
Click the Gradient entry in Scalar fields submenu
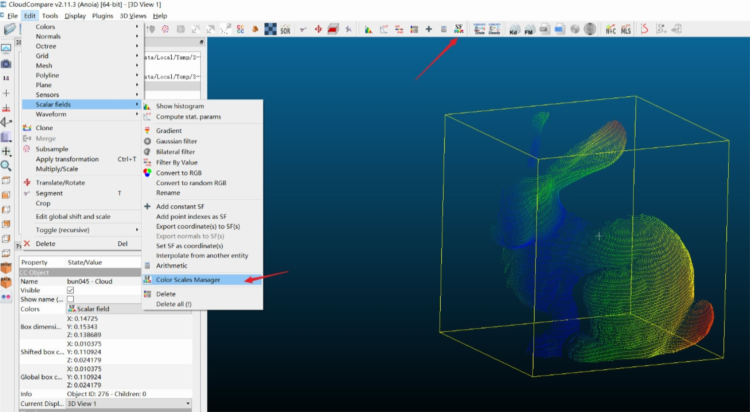(x=202, y=131)
